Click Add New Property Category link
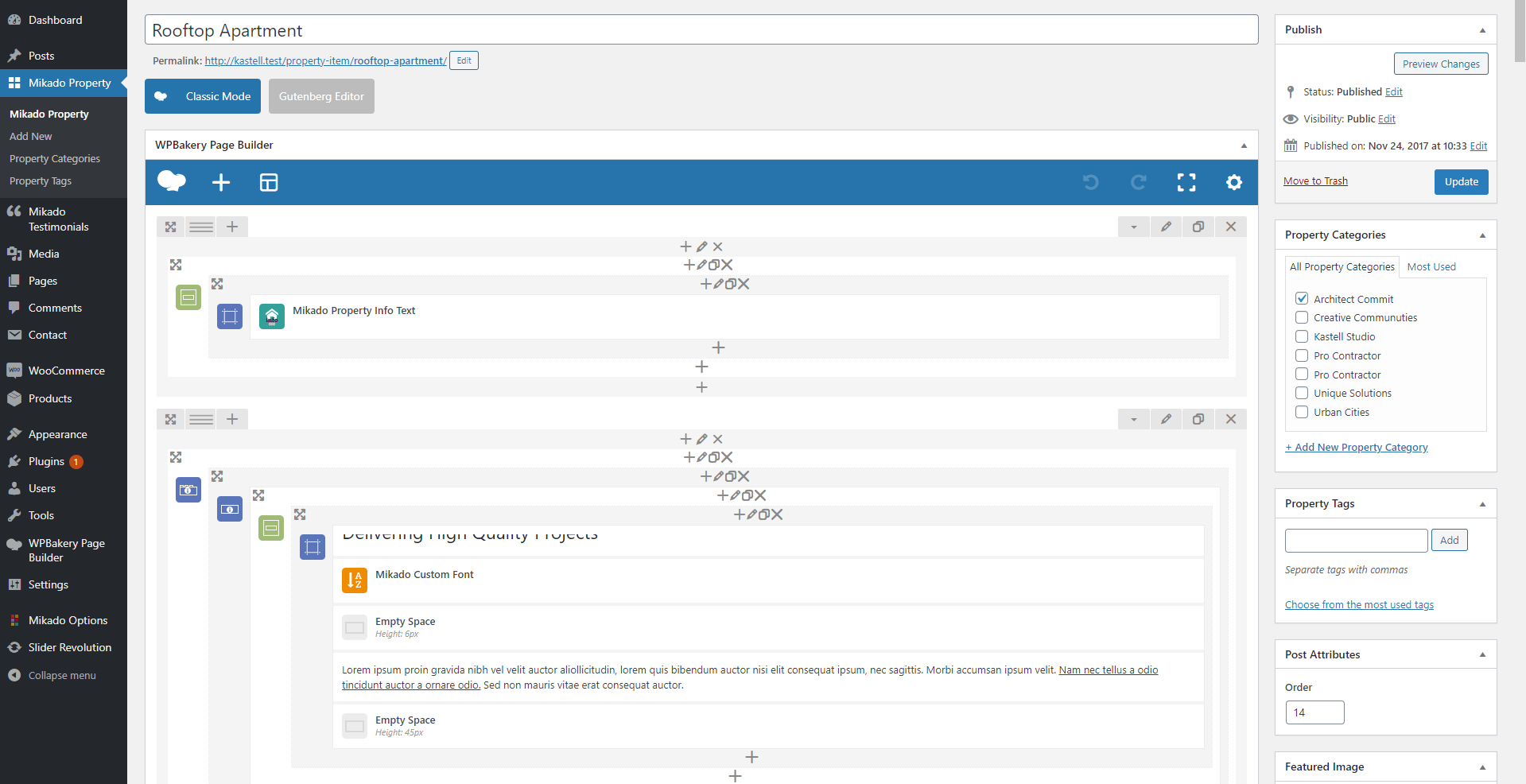This screenshot has width=1526, height=784. 1357,447
